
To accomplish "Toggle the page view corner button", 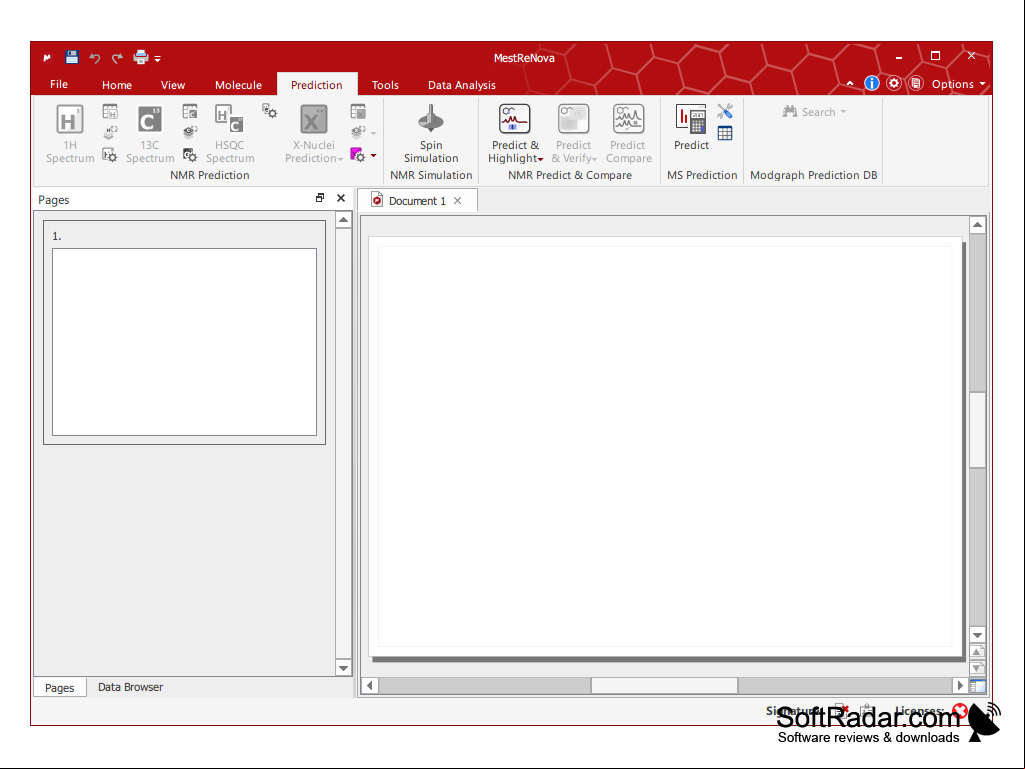I will (977, 686).
